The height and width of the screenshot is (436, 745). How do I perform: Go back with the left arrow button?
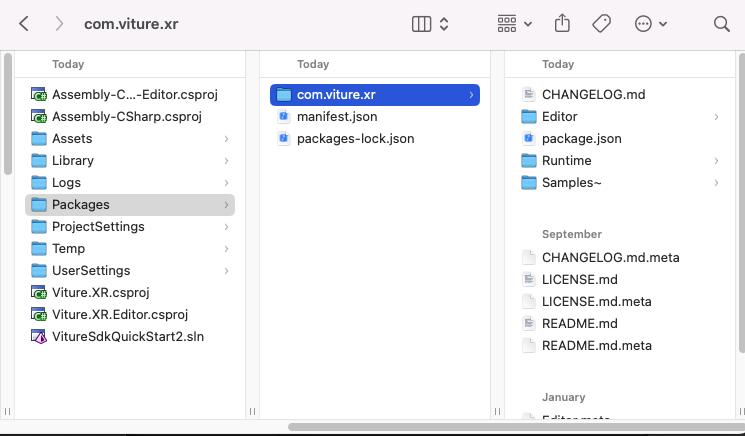[24, 23]
